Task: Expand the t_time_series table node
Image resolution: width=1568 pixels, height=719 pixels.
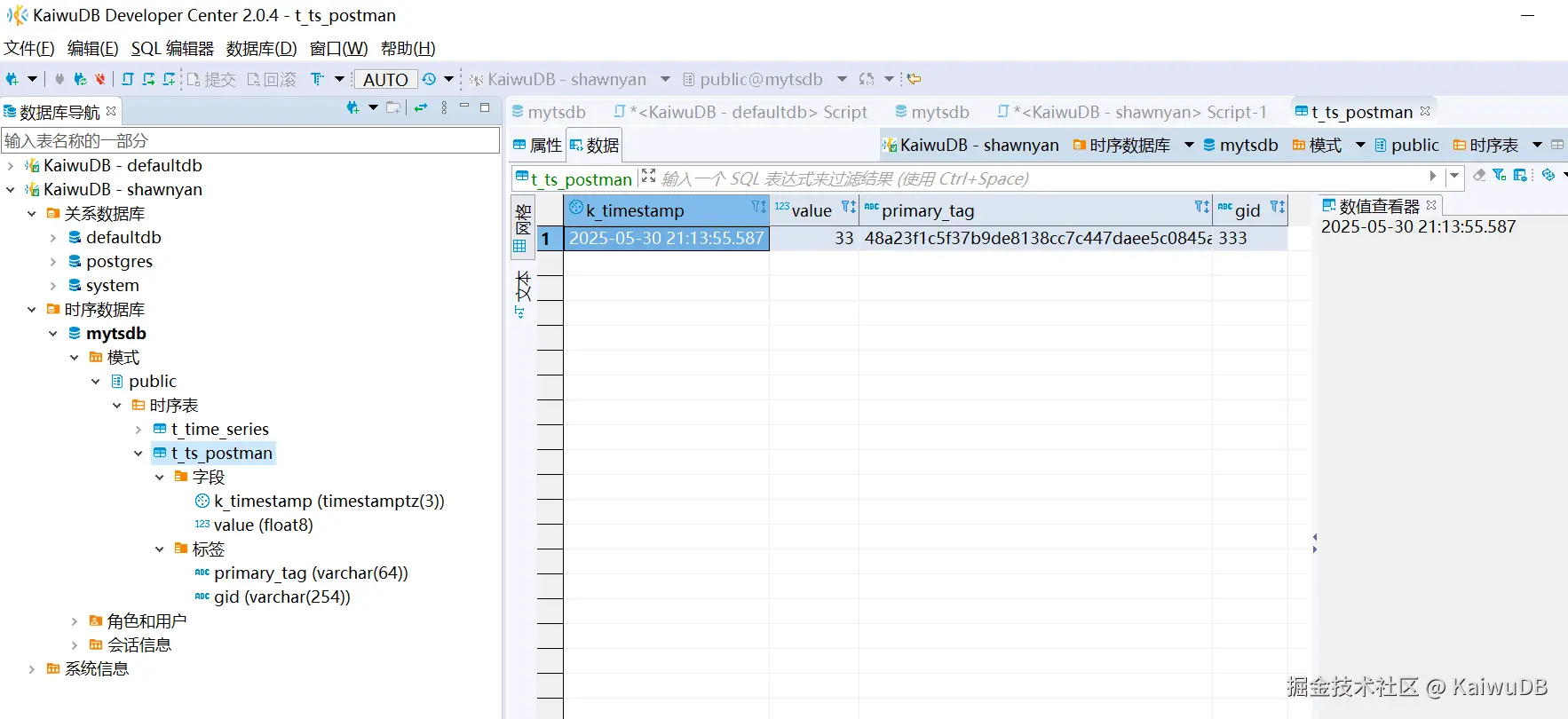Action: click(x=138, y=429)
